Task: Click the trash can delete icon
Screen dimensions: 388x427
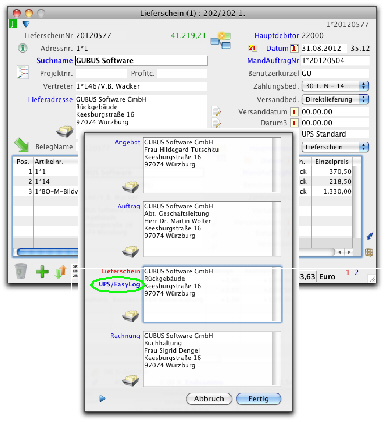Action: [21, 271]
